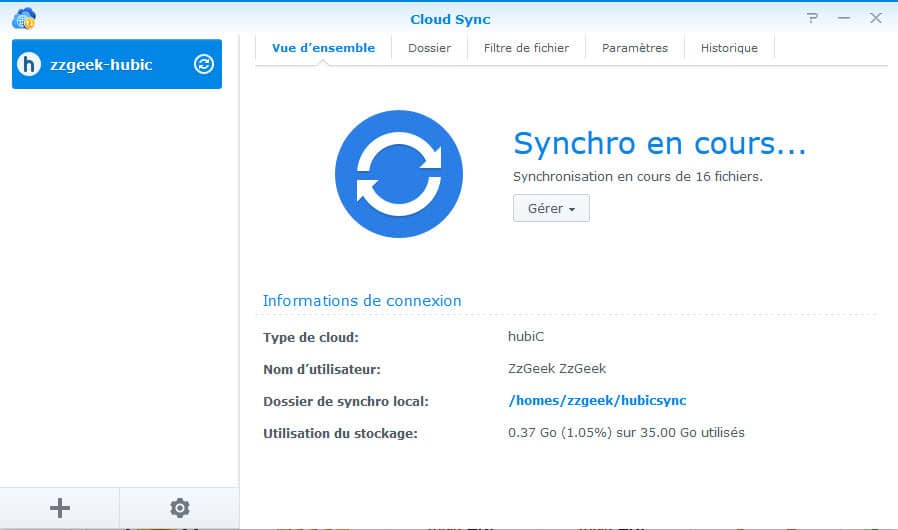This screenshot has height=530, width=898.
Task: Click the large blue sync arrows icon
Action: (399, 174)
